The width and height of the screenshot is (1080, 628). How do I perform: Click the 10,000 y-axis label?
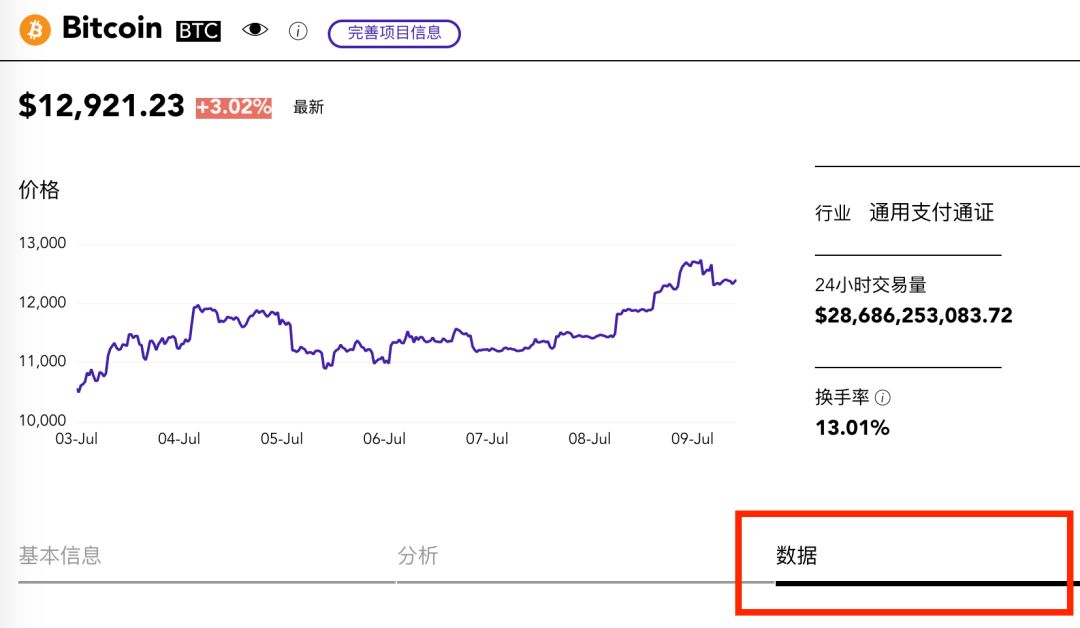[42, 420]
